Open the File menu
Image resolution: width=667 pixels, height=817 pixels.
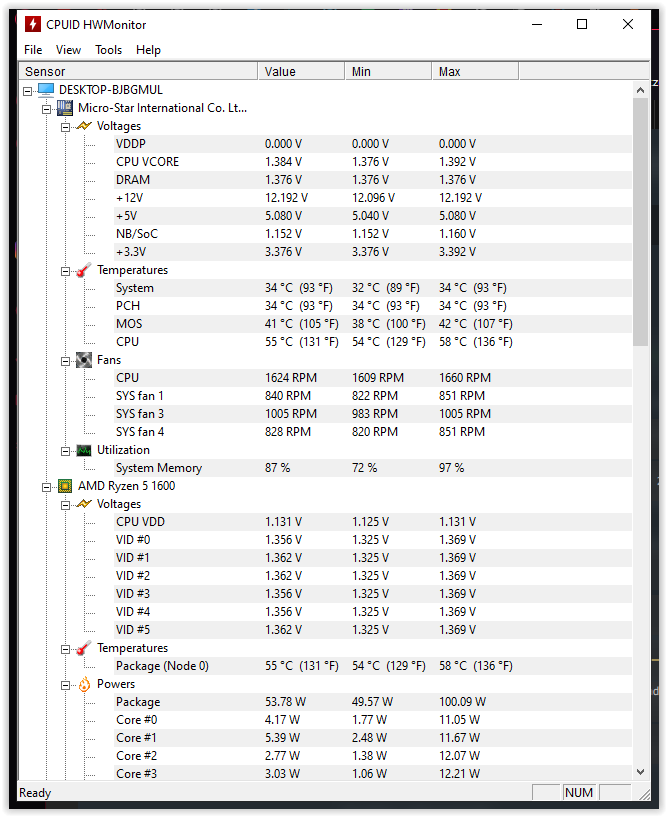point(33,49)
